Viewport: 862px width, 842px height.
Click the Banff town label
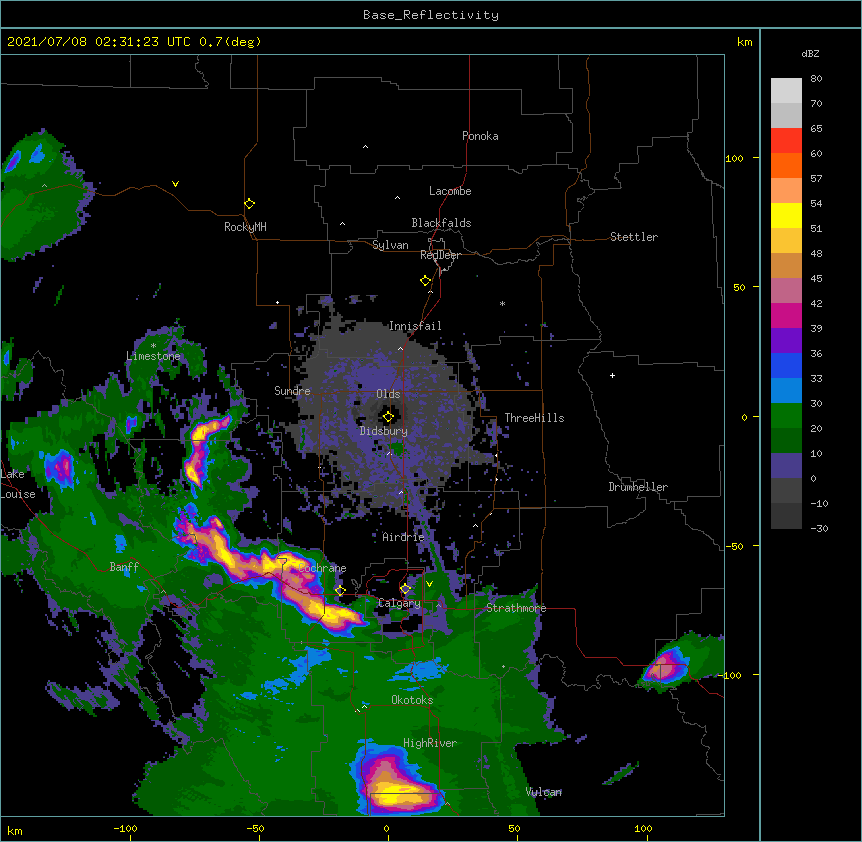pyautogui.click(x=124, y=567)
